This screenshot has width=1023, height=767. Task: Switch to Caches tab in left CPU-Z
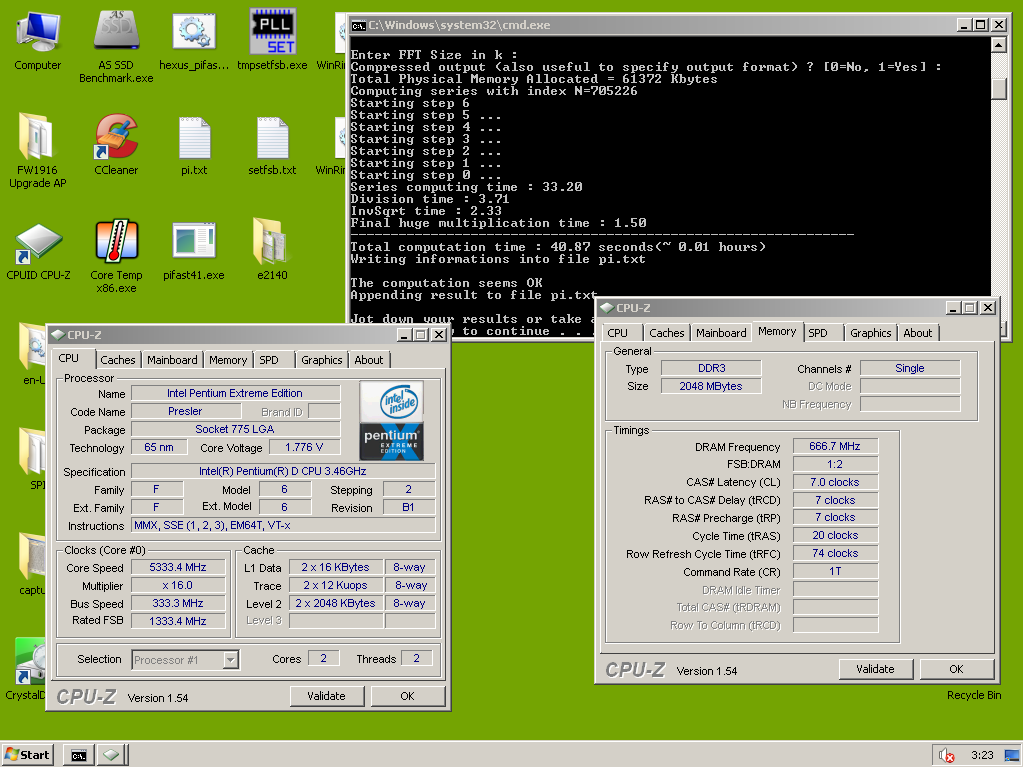[x=117, y=360]
